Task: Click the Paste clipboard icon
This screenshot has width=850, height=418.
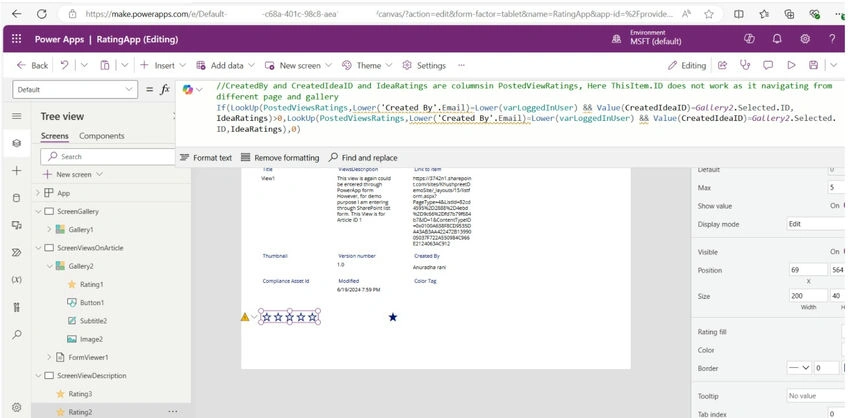Action: click(x=105, y=65)
